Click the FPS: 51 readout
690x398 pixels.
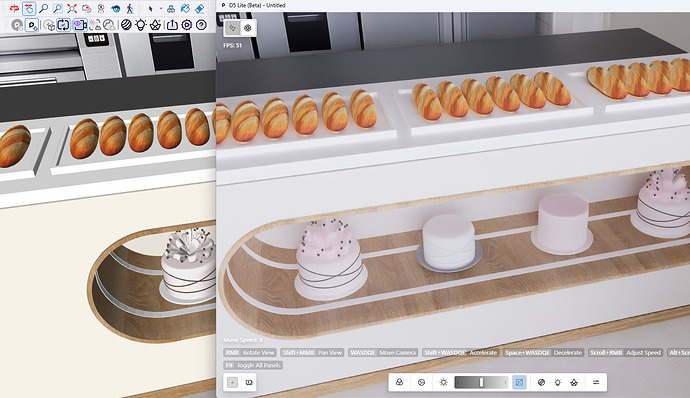(232, 45)
